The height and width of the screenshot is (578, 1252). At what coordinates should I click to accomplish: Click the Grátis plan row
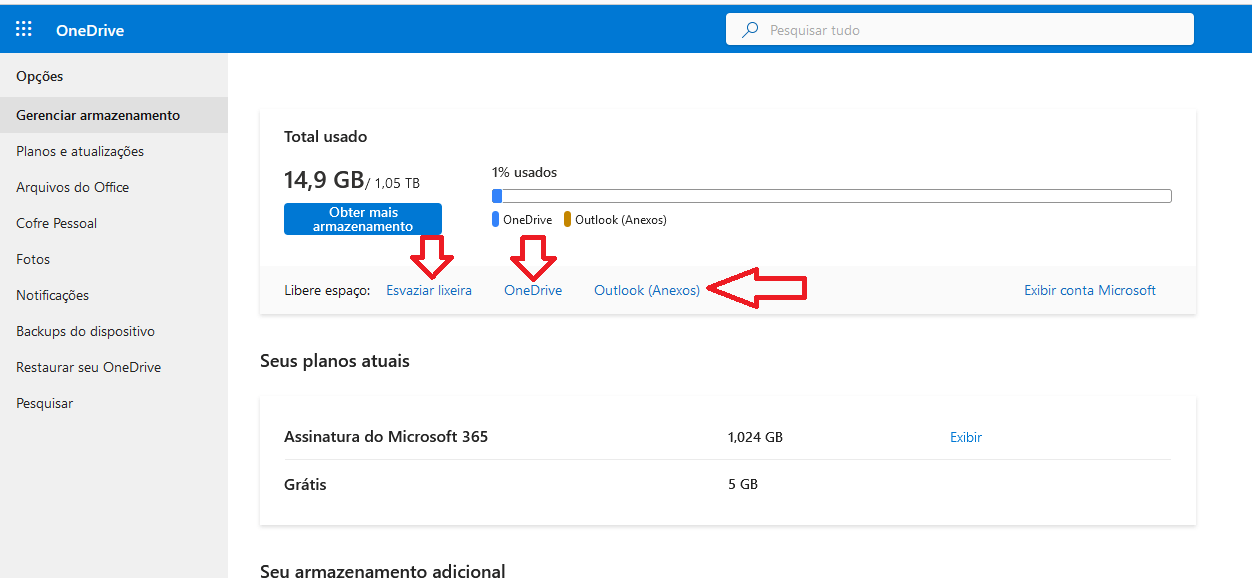(x=727, y=484)
